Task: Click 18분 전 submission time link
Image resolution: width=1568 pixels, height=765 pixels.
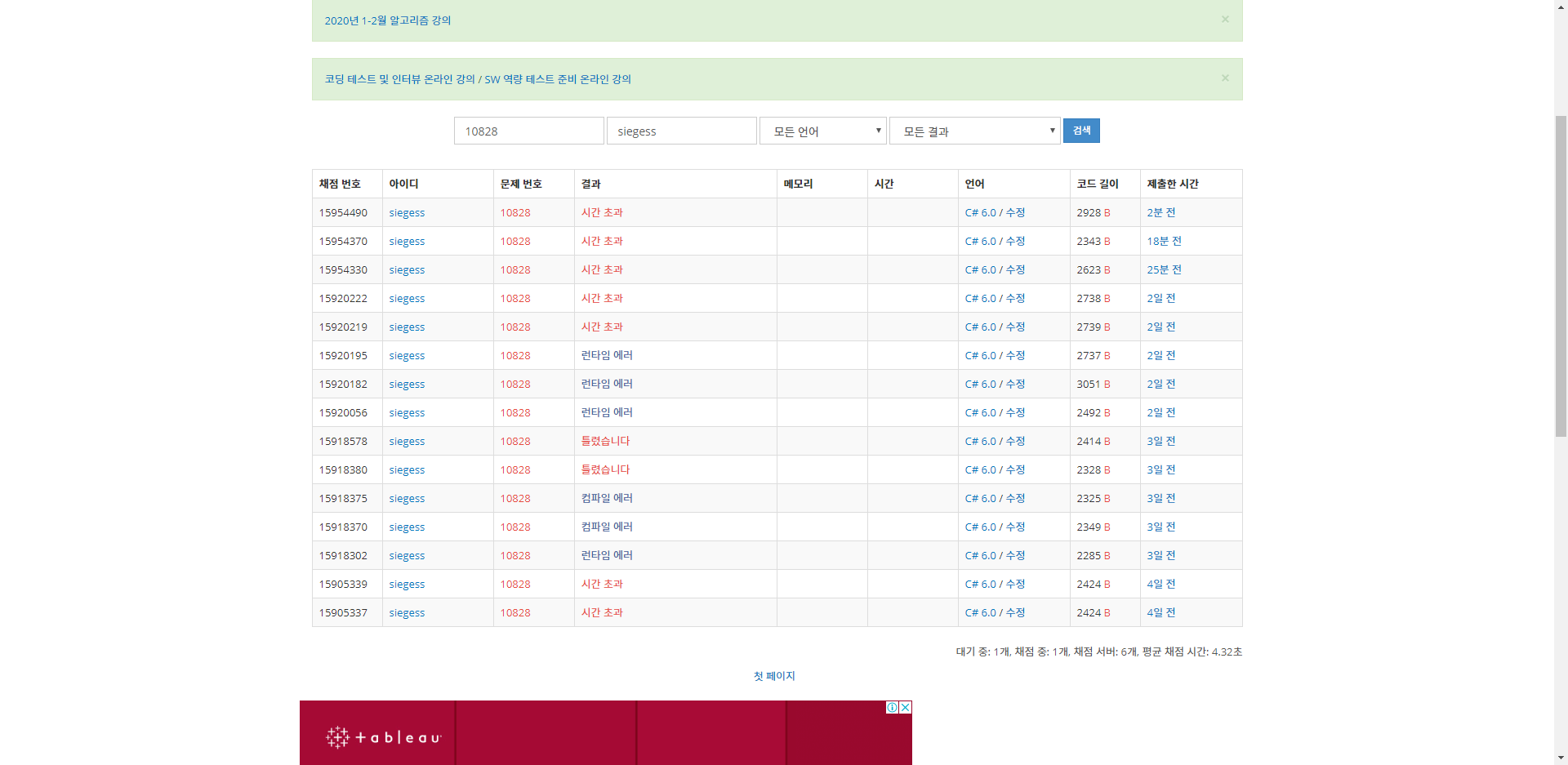Action: pos(1164,241)
